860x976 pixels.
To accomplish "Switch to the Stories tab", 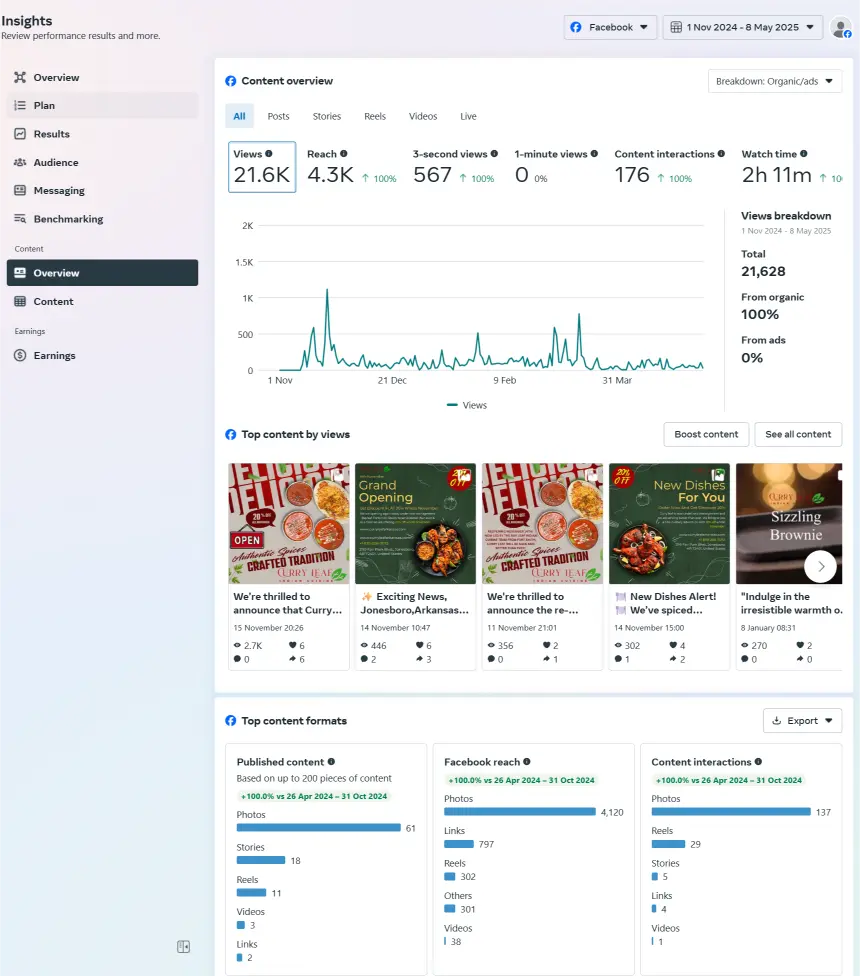I will pos(327,116).
